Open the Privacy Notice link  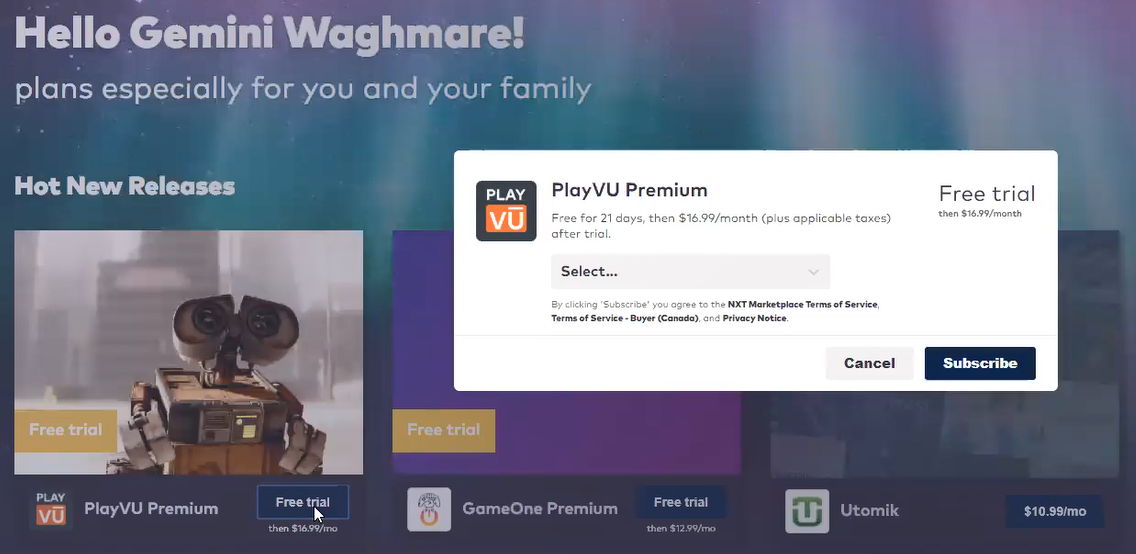coord(754,319)
